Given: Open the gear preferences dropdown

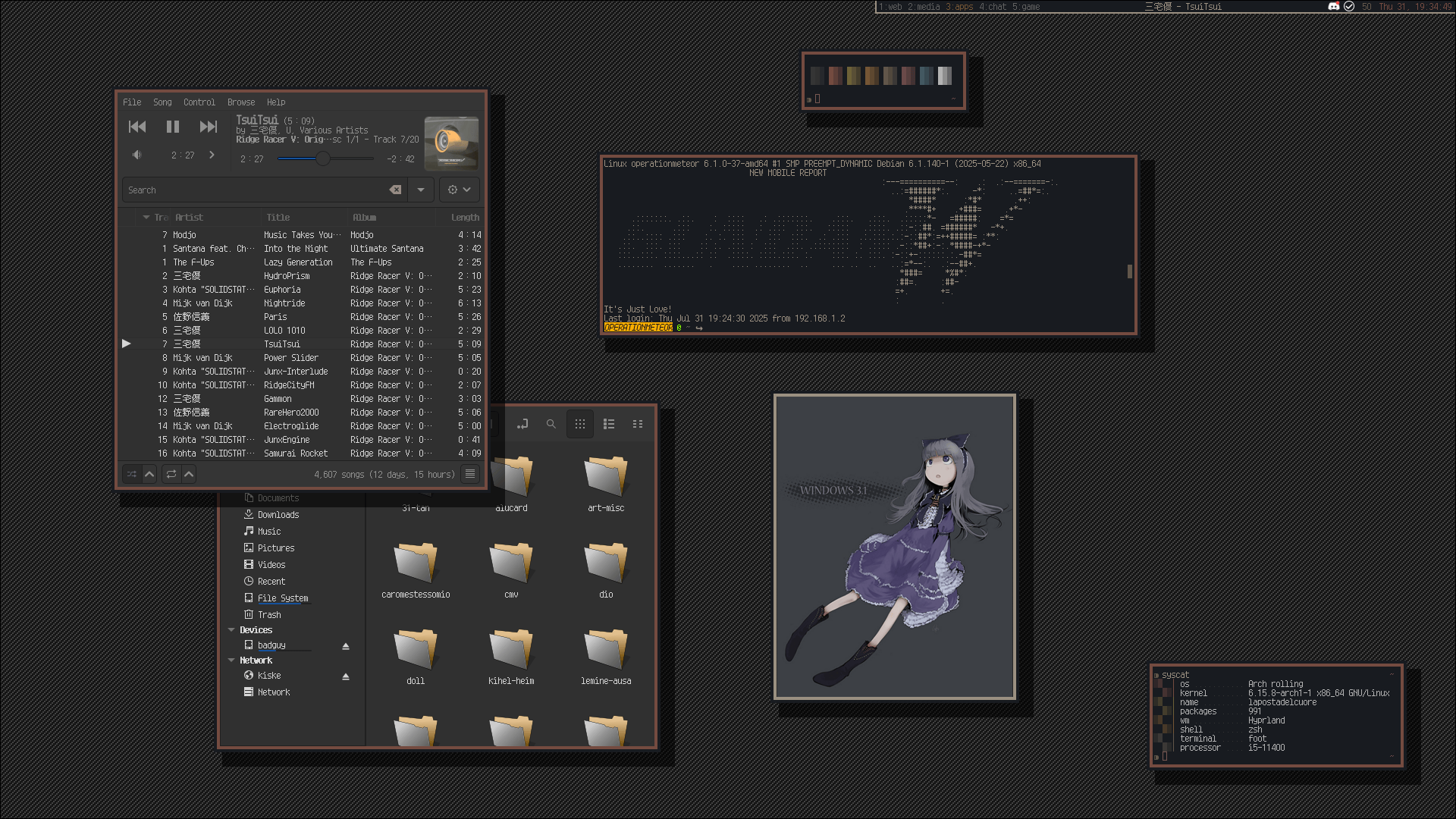Looking at the screenshot, I should click(459, 190).
